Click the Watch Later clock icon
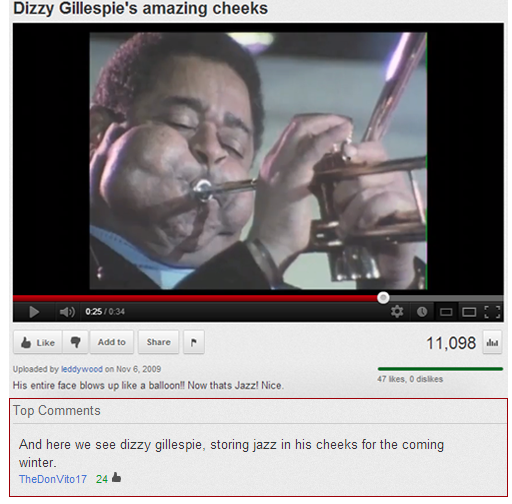This screenshot has width=512, height=504. point(422,312)
